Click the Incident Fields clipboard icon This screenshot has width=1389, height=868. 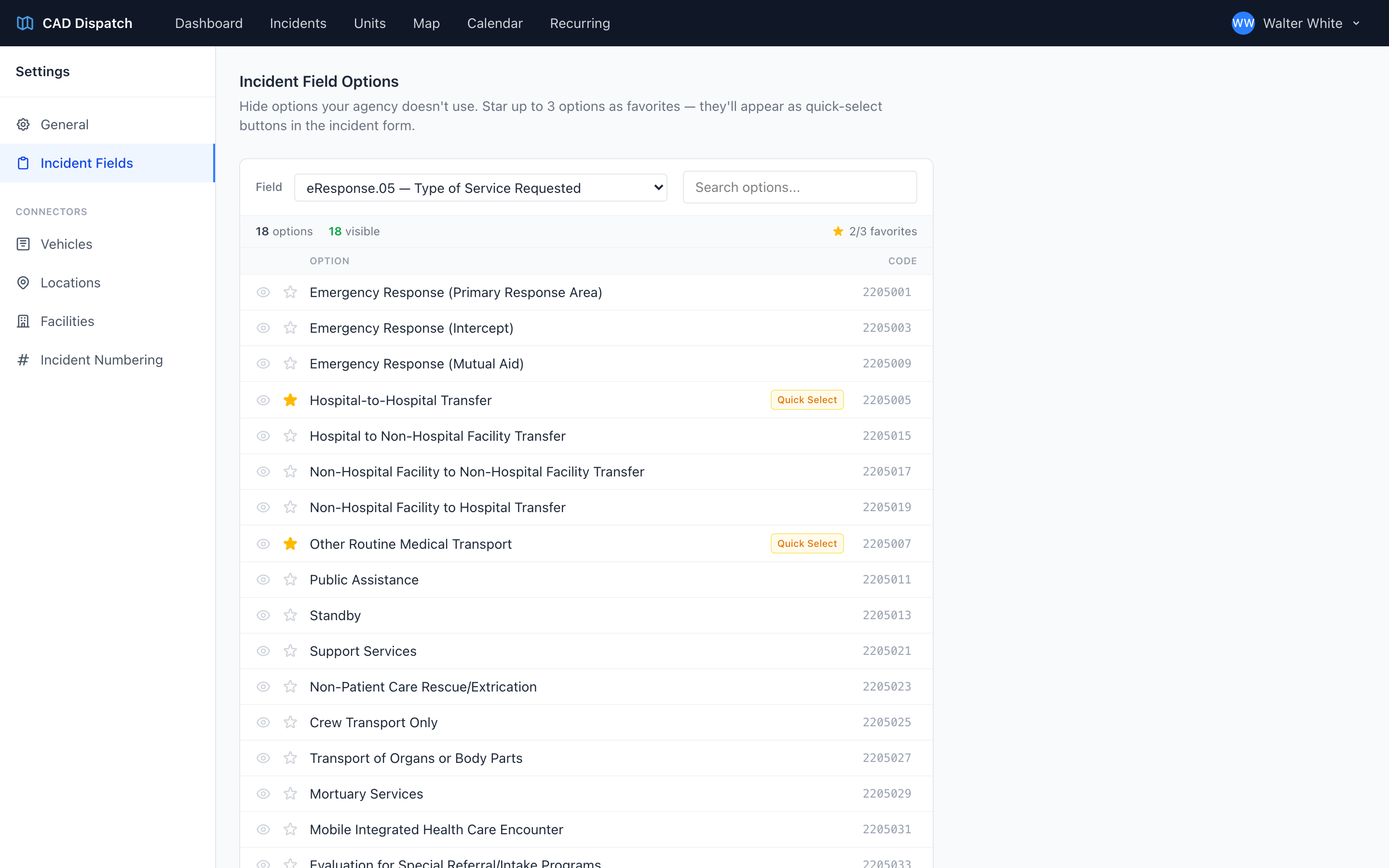[23, 163]
